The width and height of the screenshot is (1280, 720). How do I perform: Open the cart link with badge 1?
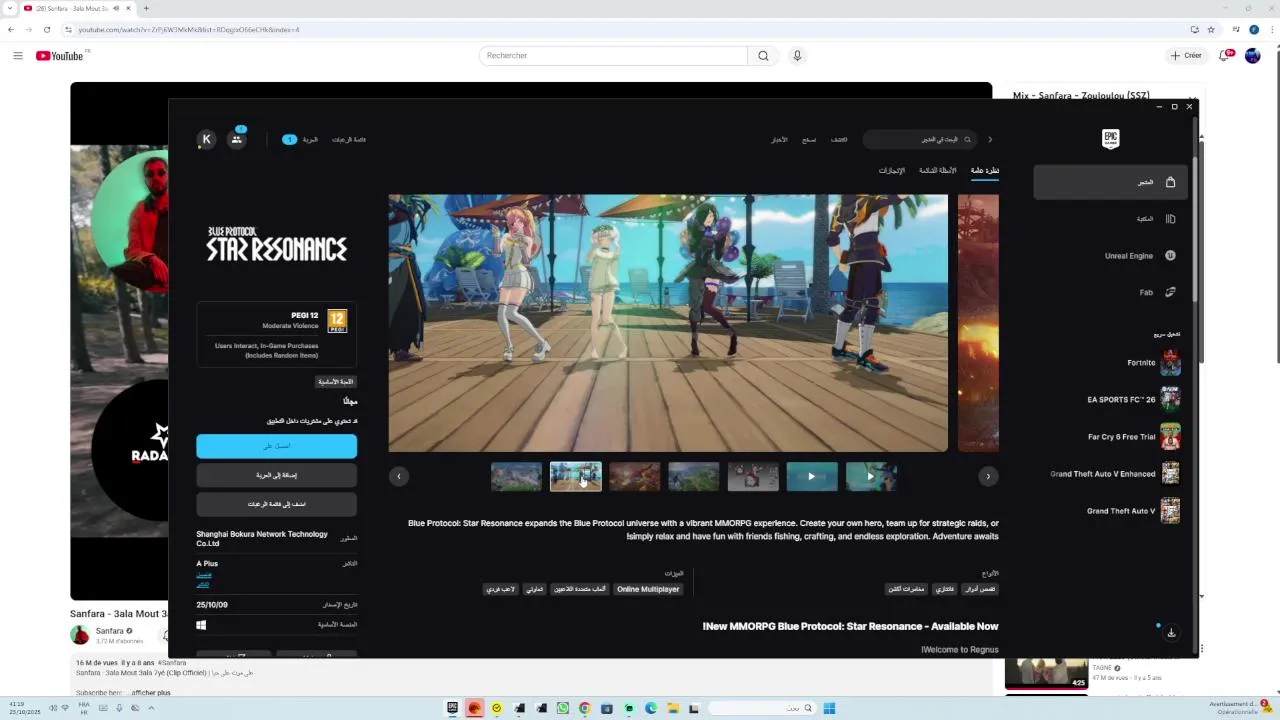coord(300,140)
